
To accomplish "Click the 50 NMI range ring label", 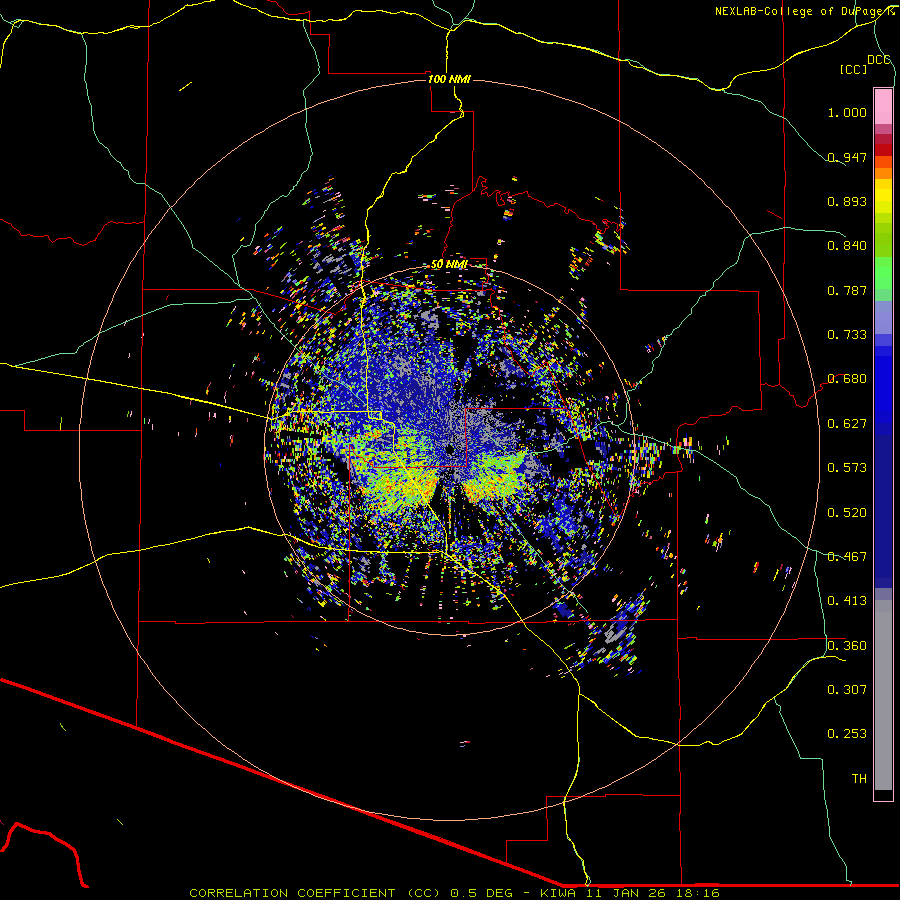I will click(x=449, y=264).
